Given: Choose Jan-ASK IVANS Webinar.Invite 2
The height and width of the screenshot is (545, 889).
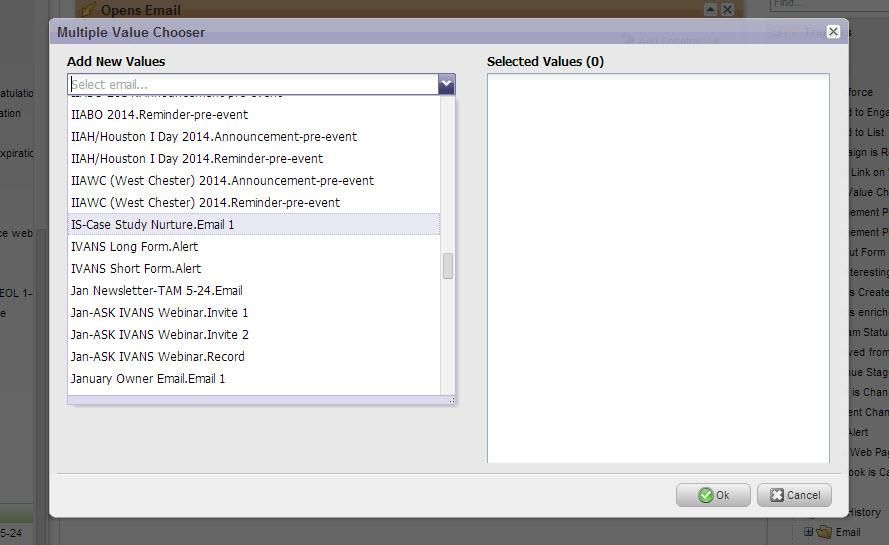Looking at the screenshot, I should pyautogui.click(x=160, y=335).
